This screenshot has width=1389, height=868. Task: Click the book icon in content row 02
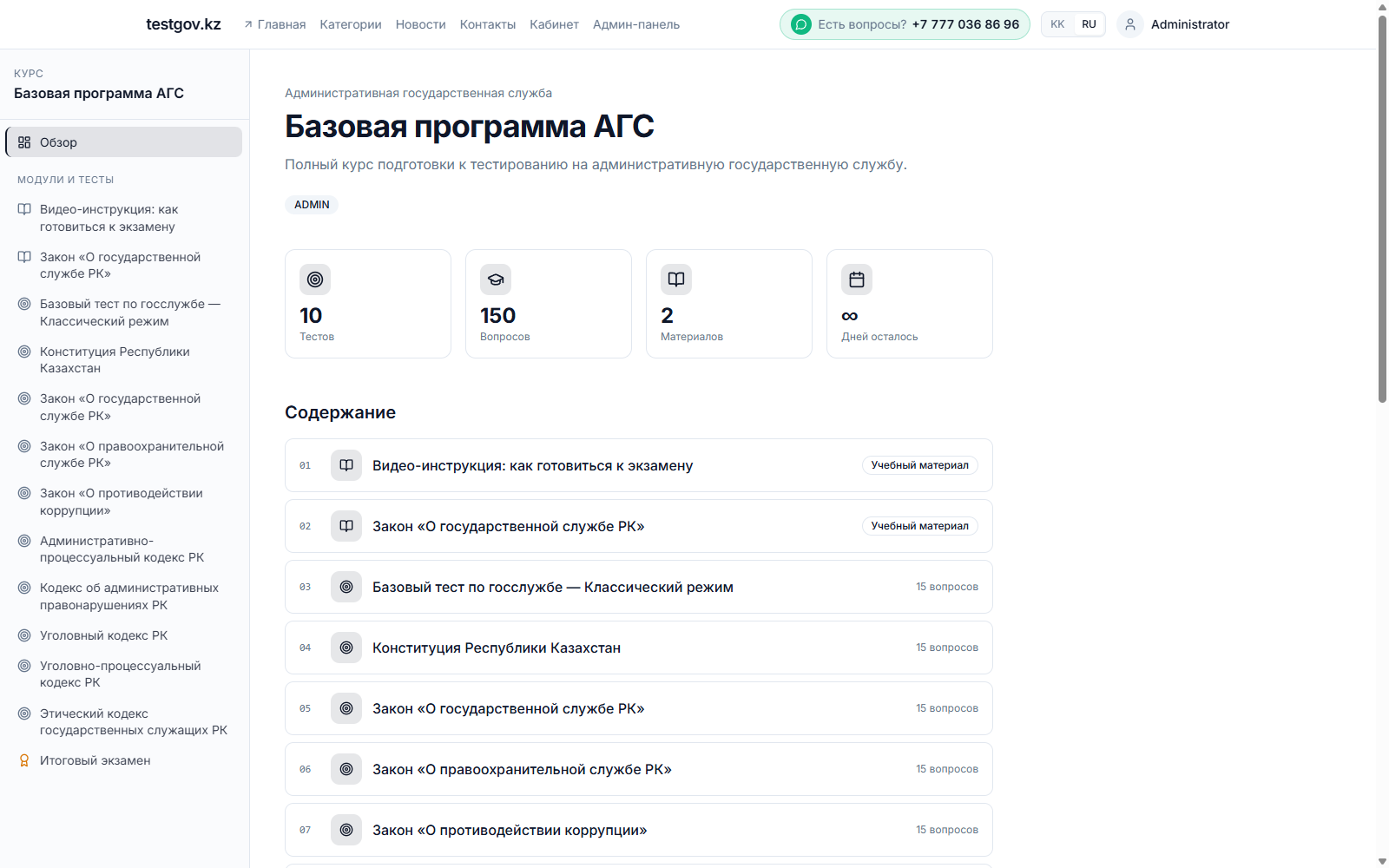pyautogui.click(x=346, y=526)
